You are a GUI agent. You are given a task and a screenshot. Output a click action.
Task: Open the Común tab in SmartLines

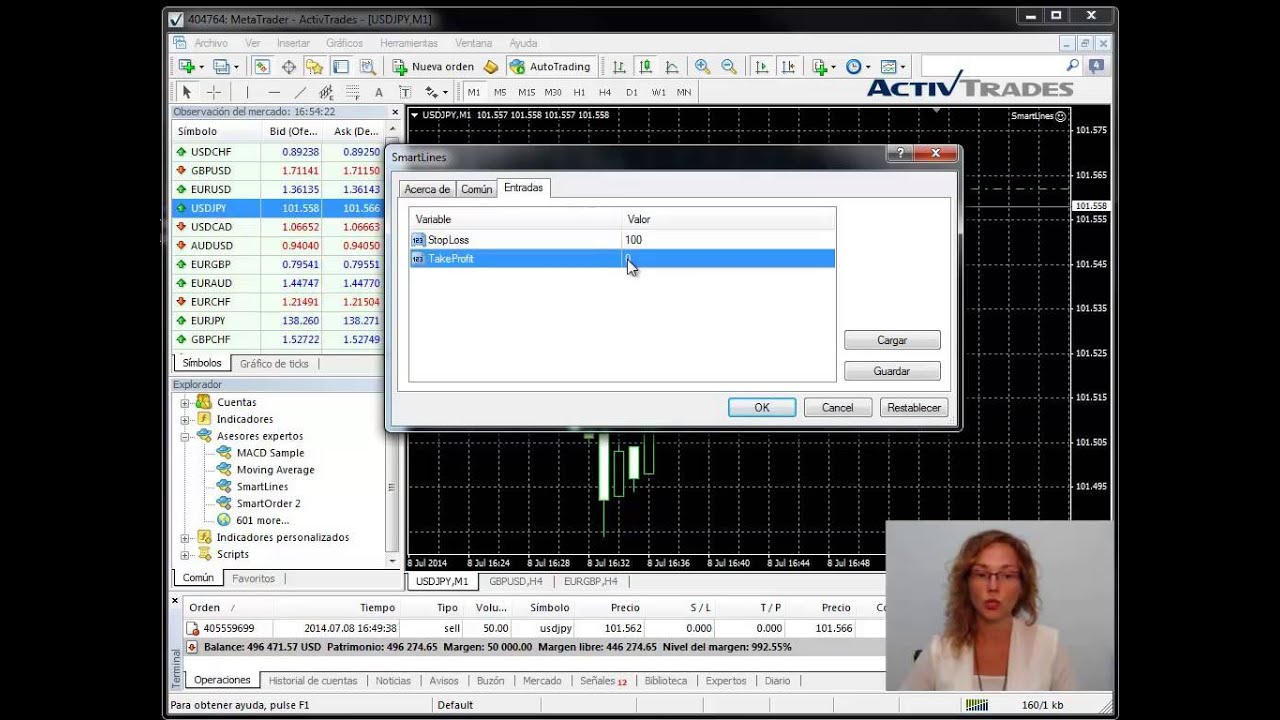pyautogui.click(x=477, y=189)
